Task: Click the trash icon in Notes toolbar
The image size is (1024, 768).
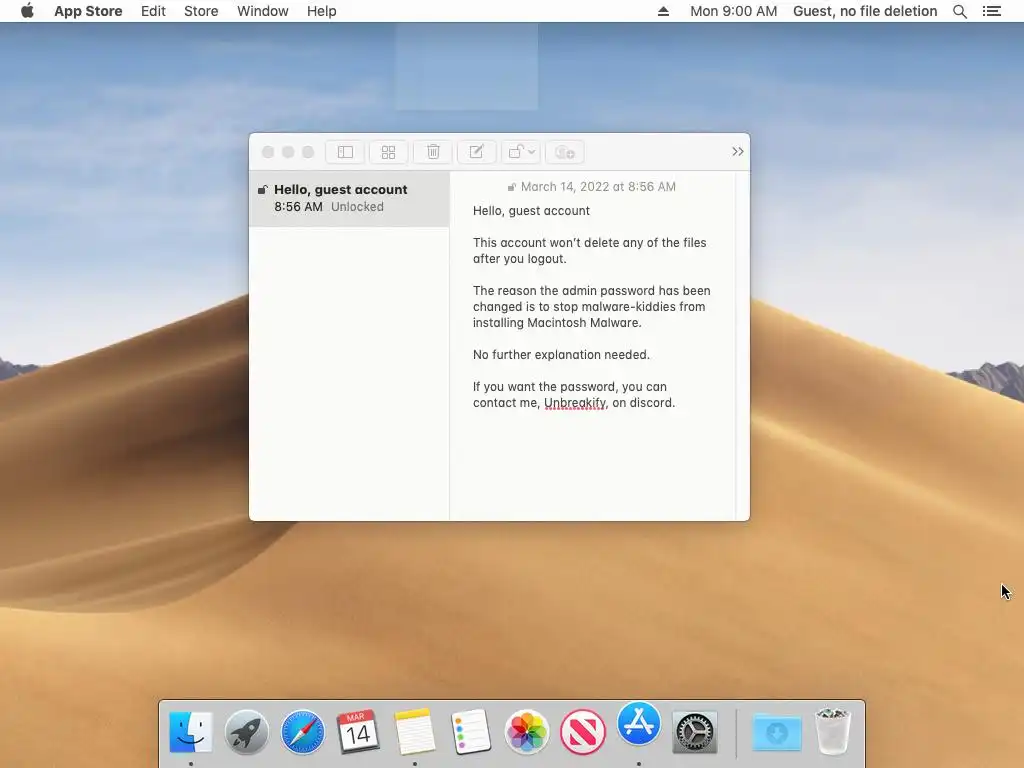Action: tap(433, 152)
